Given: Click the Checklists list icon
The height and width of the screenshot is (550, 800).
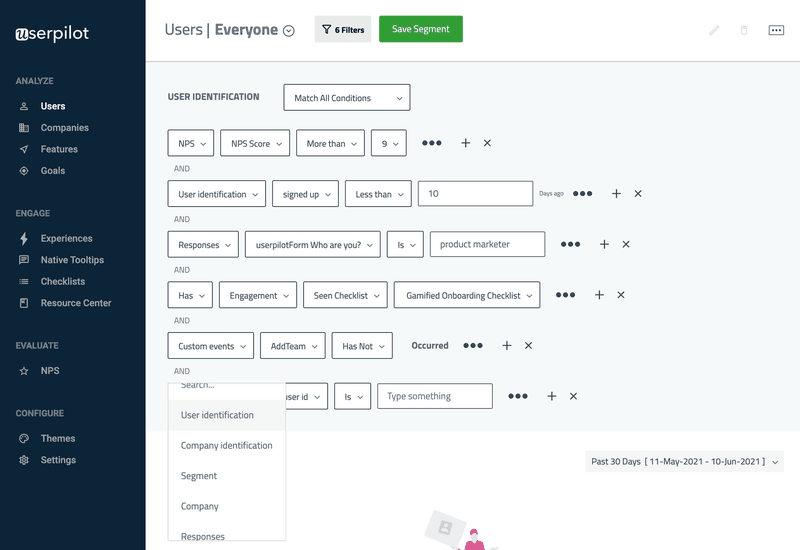Looking at the screenshot, I should 23,282.
